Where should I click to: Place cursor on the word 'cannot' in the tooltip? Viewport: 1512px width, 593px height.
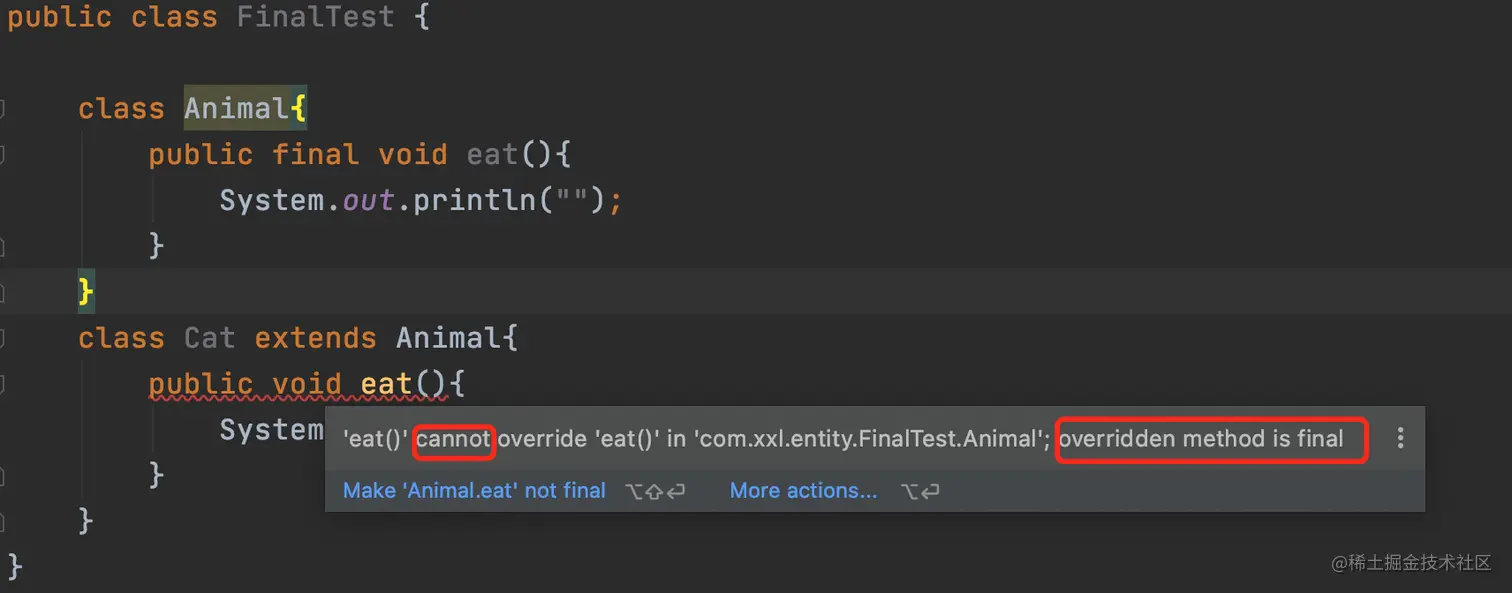(x=454, y=438)
